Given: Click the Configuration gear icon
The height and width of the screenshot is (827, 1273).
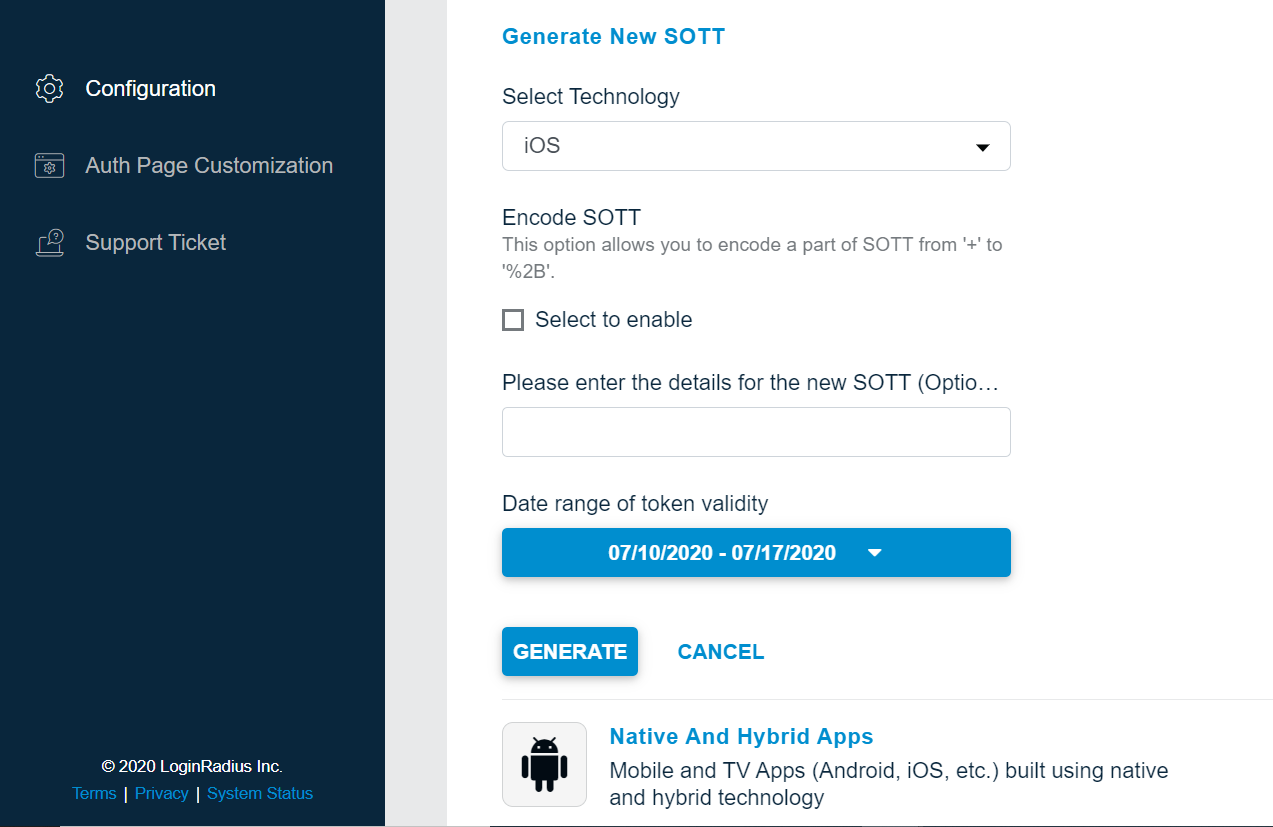Looking at the screenshot, I should point(48,88).
